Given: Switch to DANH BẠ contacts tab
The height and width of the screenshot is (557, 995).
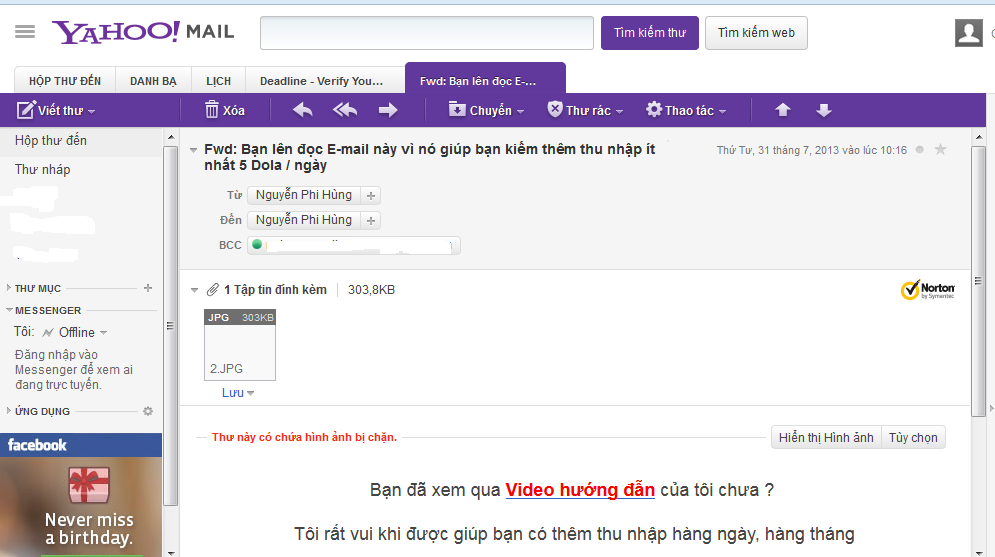Looking at the screenshot, I should point(153,81).
